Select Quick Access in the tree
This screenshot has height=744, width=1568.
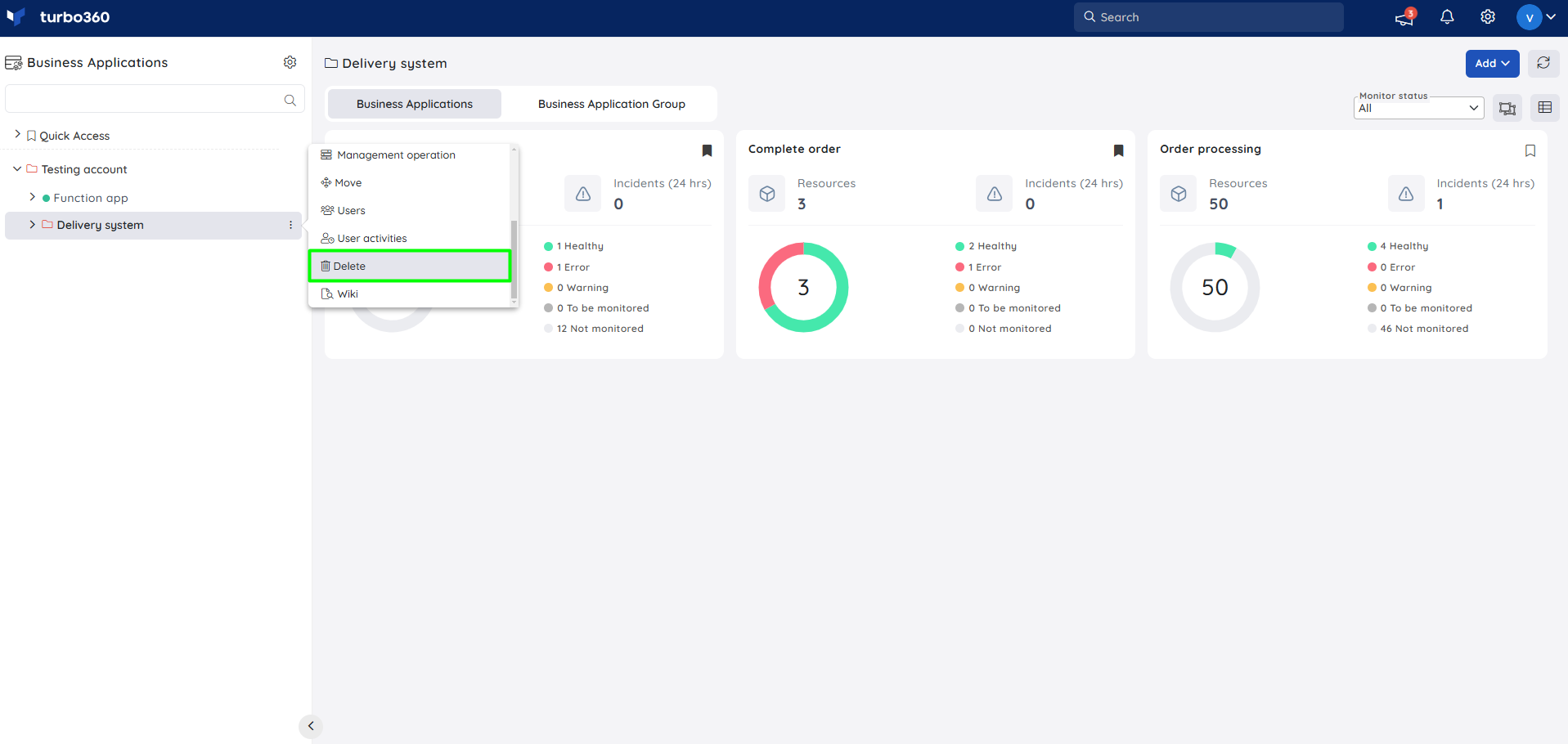pos(74,136)
